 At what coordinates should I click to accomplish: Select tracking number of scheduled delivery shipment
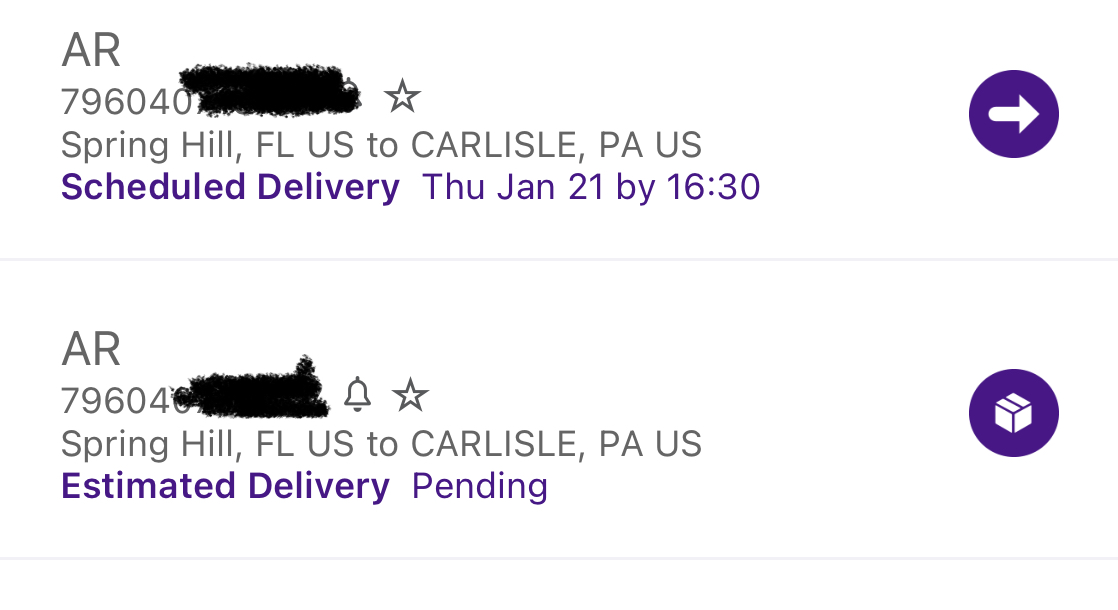coord(210,99)
